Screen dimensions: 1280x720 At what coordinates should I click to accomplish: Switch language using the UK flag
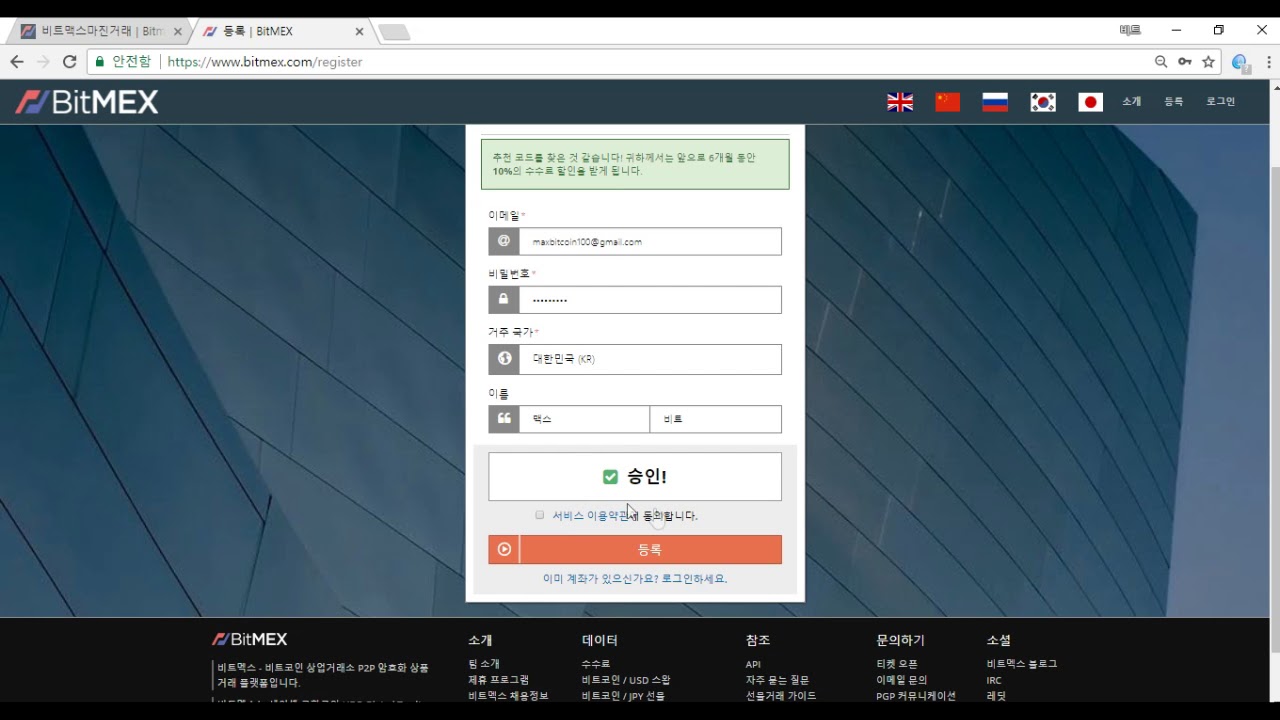point(900,102)
